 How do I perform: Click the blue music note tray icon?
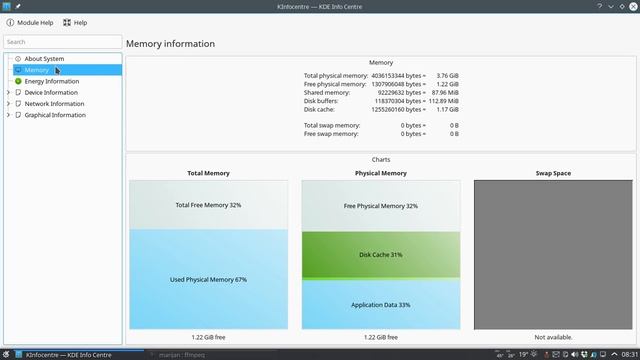click(593, 355)
